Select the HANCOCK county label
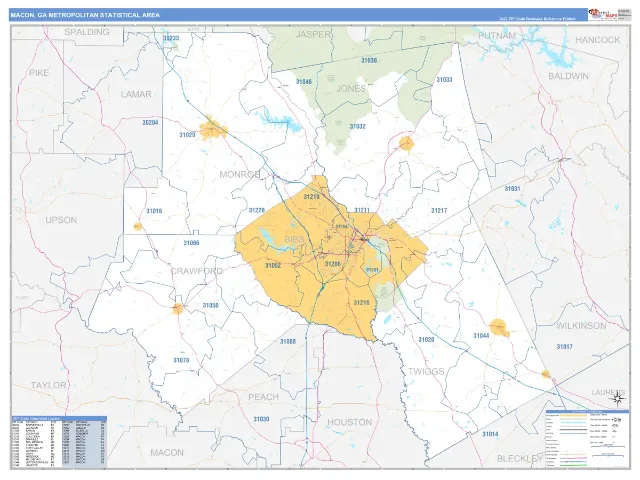Image resolution: width=640 pixels, height=480 pixels. point(598,40)
